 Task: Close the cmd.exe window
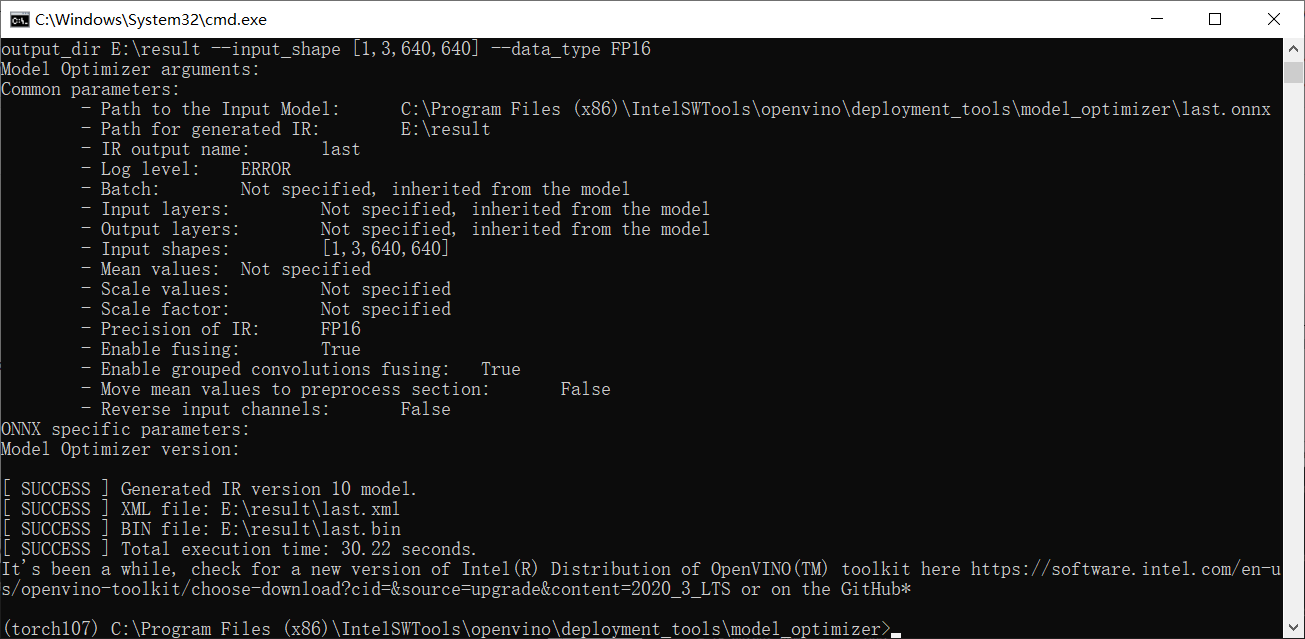(1272, 19)
